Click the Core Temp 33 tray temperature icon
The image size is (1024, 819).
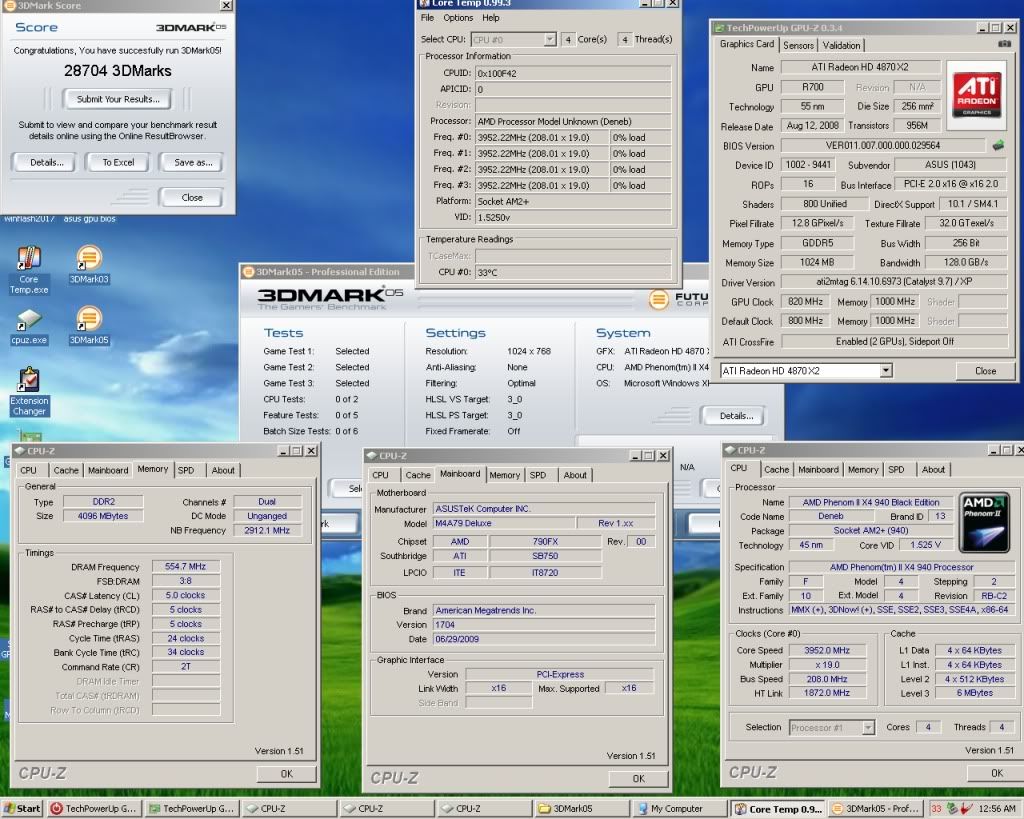click(936, 809)
